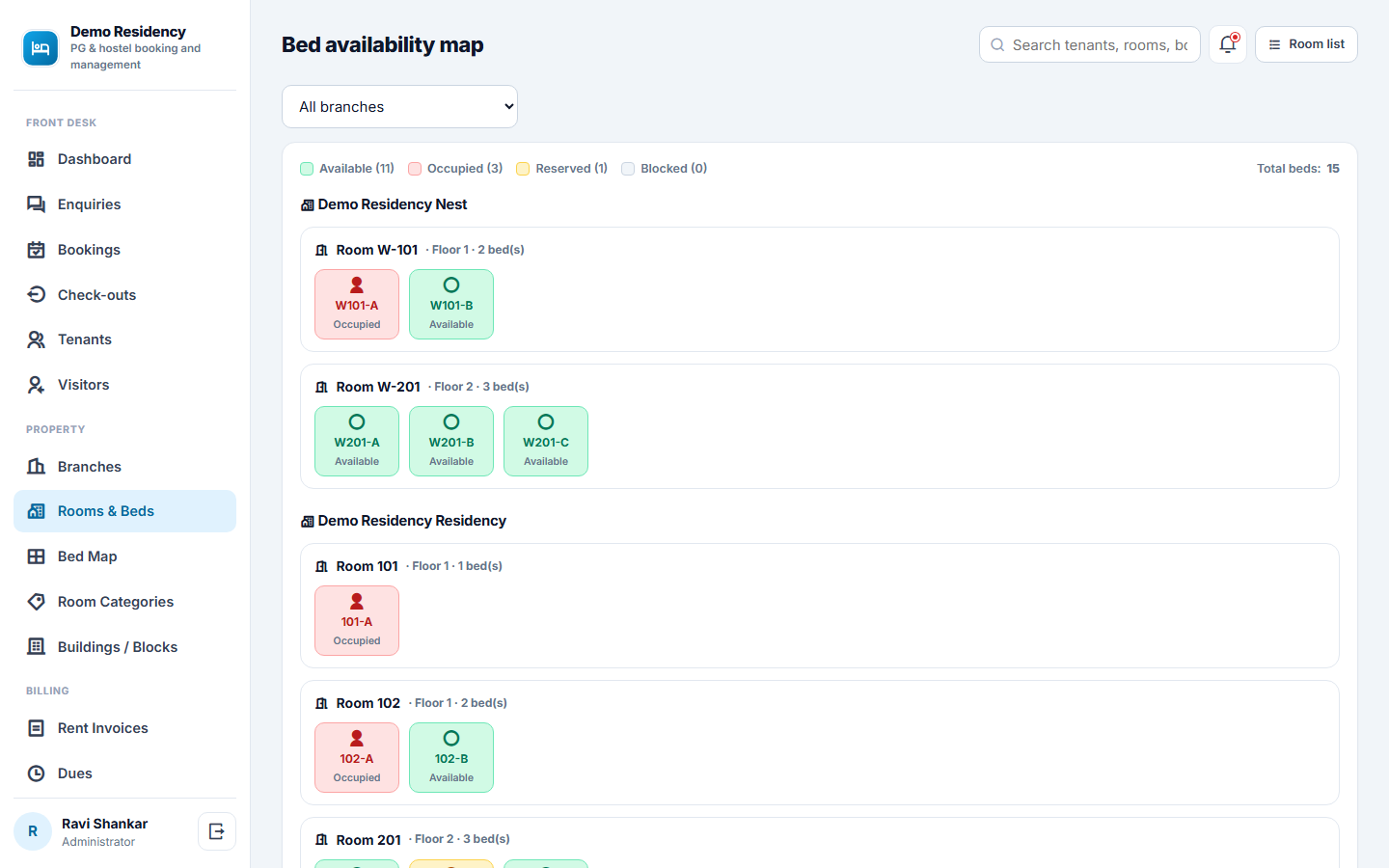This screenshot has width=1389, height=868.
Task: Select available bed W201-B
Action: click(451, 442)
